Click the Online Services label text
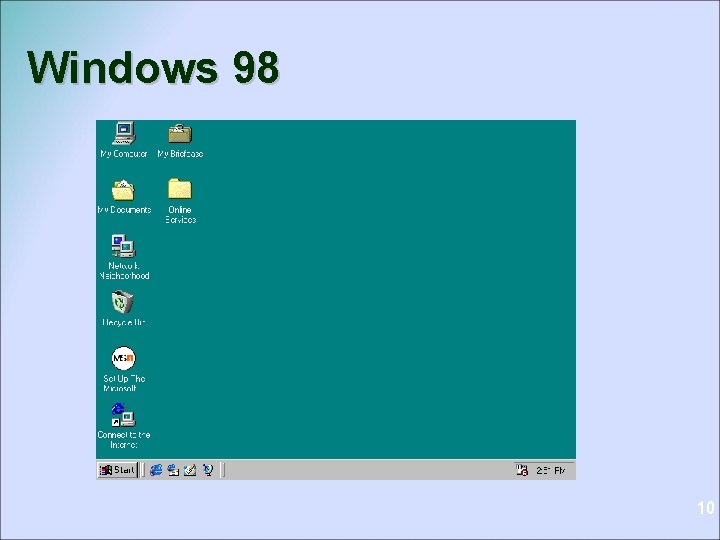Viewport: 720px width, 540px height. [180, 215]
